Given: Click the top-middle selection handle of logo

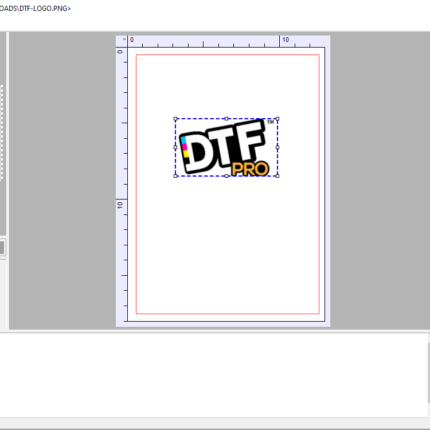Looking at the screenshot, I should (227, 119).
